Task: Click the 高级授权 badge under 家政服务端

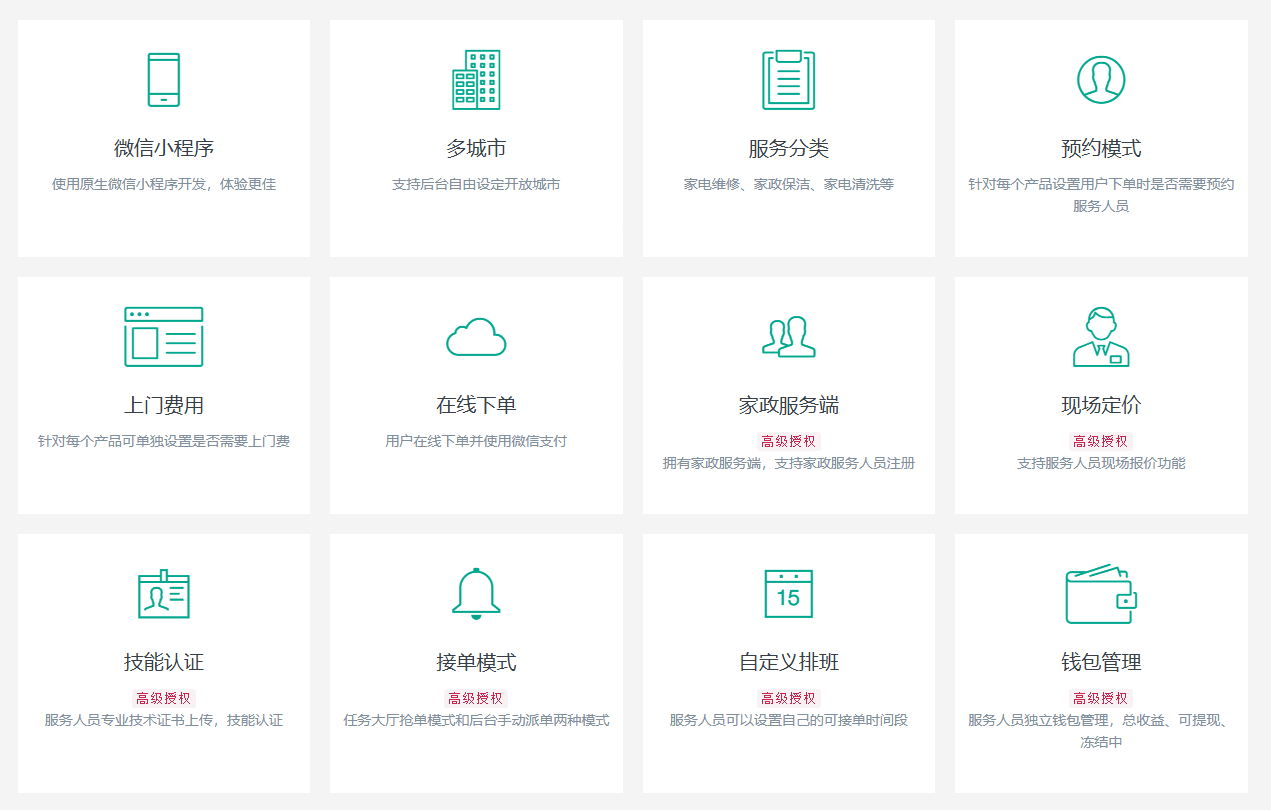Action: (789, 440)
